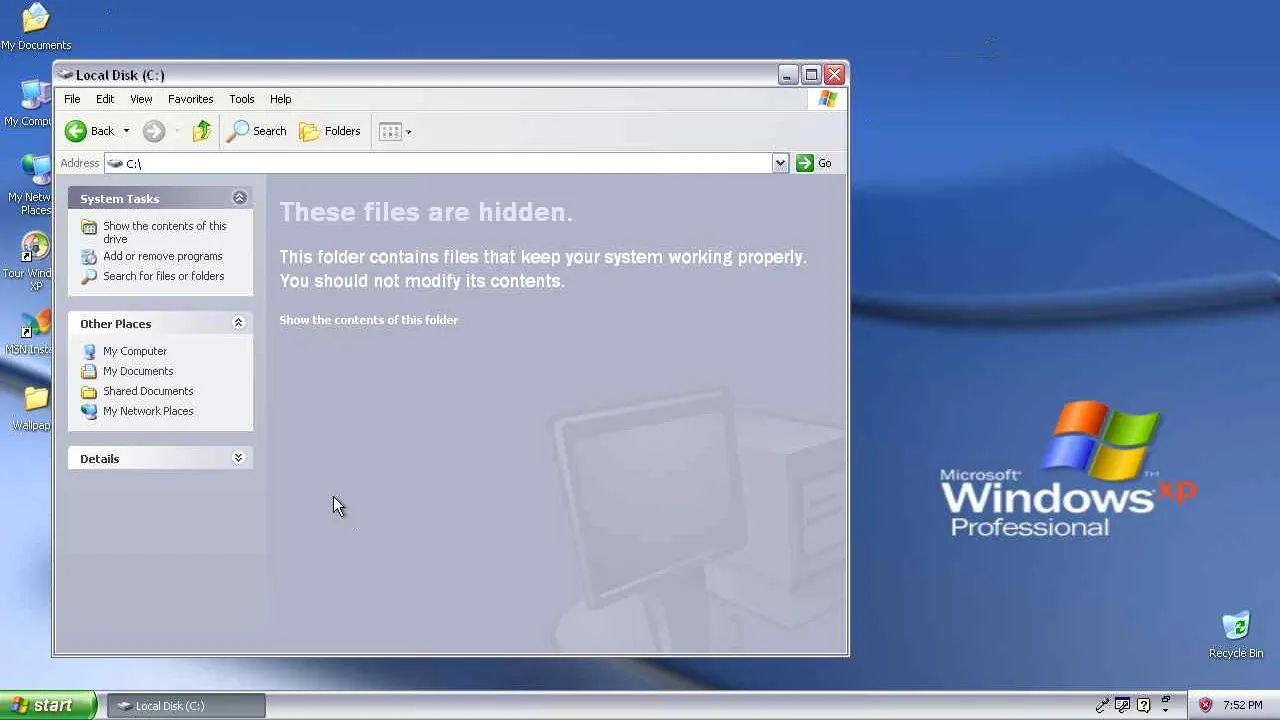This screenshot has width=1280, height=720.
Task: Open My Computer from Other Places
Action: (x=135, y=351)
